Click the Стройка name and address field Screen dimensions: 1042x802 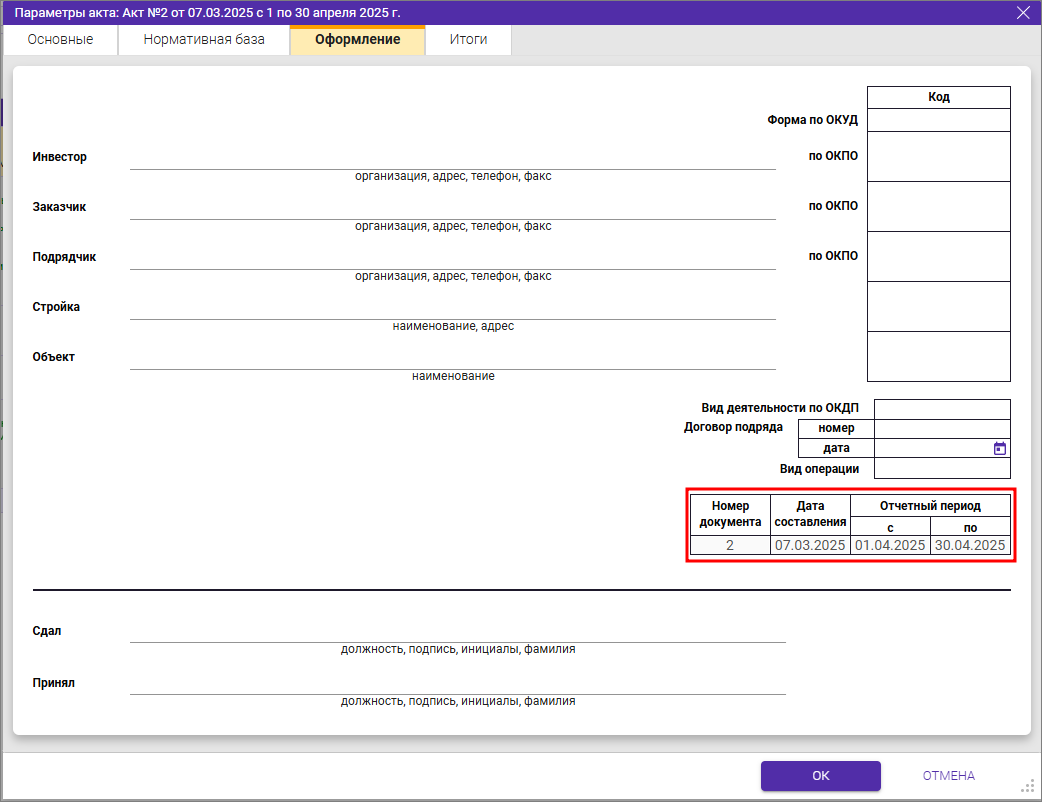pyautogui.click(x=452, y=309)
